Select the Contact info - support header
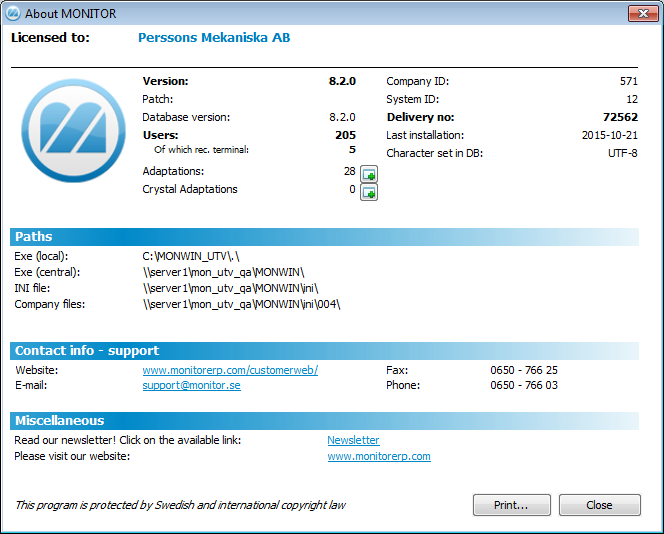Screen dimensions: 664x534 [x=324, y=351]
